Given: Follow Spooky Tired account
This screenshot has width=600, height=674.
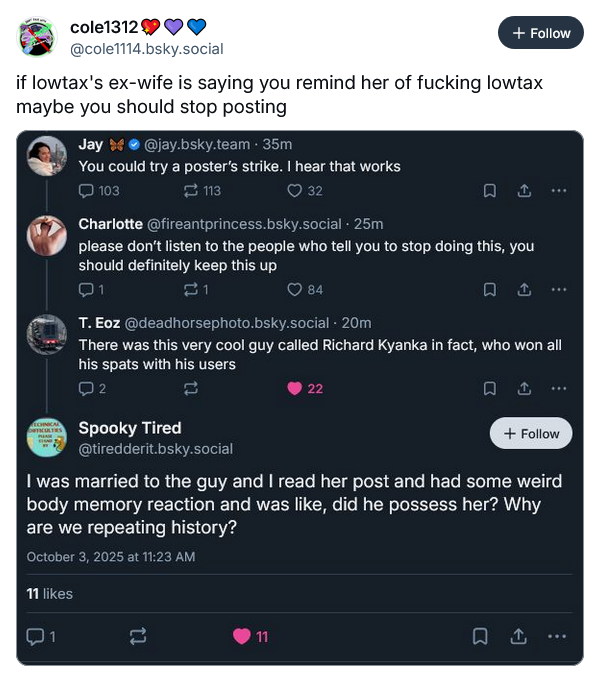Looking at the screenshot, I should pos(531,433).
